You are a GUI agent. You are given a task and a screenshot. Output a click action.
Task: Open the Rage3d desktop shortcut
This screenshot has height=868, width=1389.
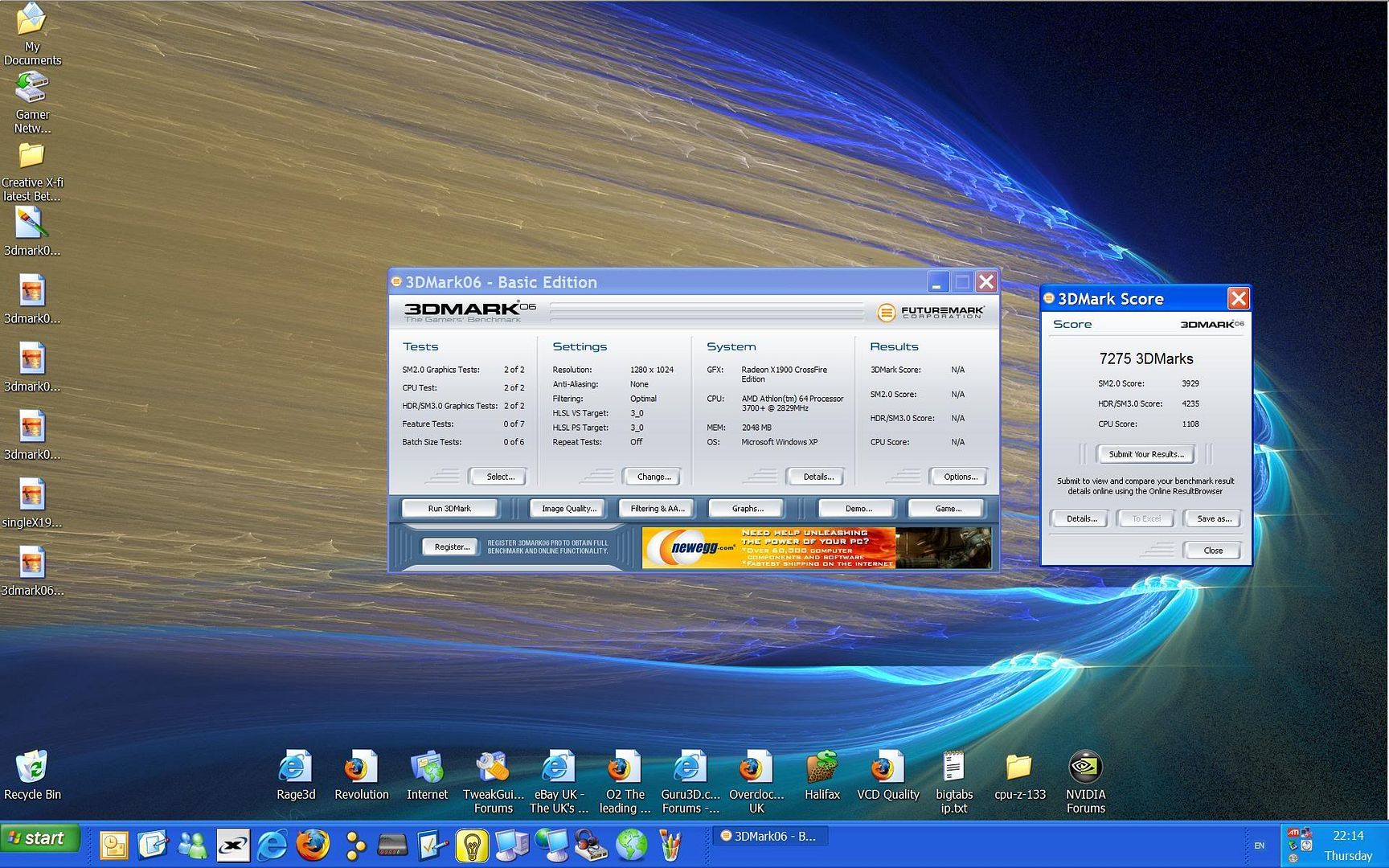pos(295,776)
